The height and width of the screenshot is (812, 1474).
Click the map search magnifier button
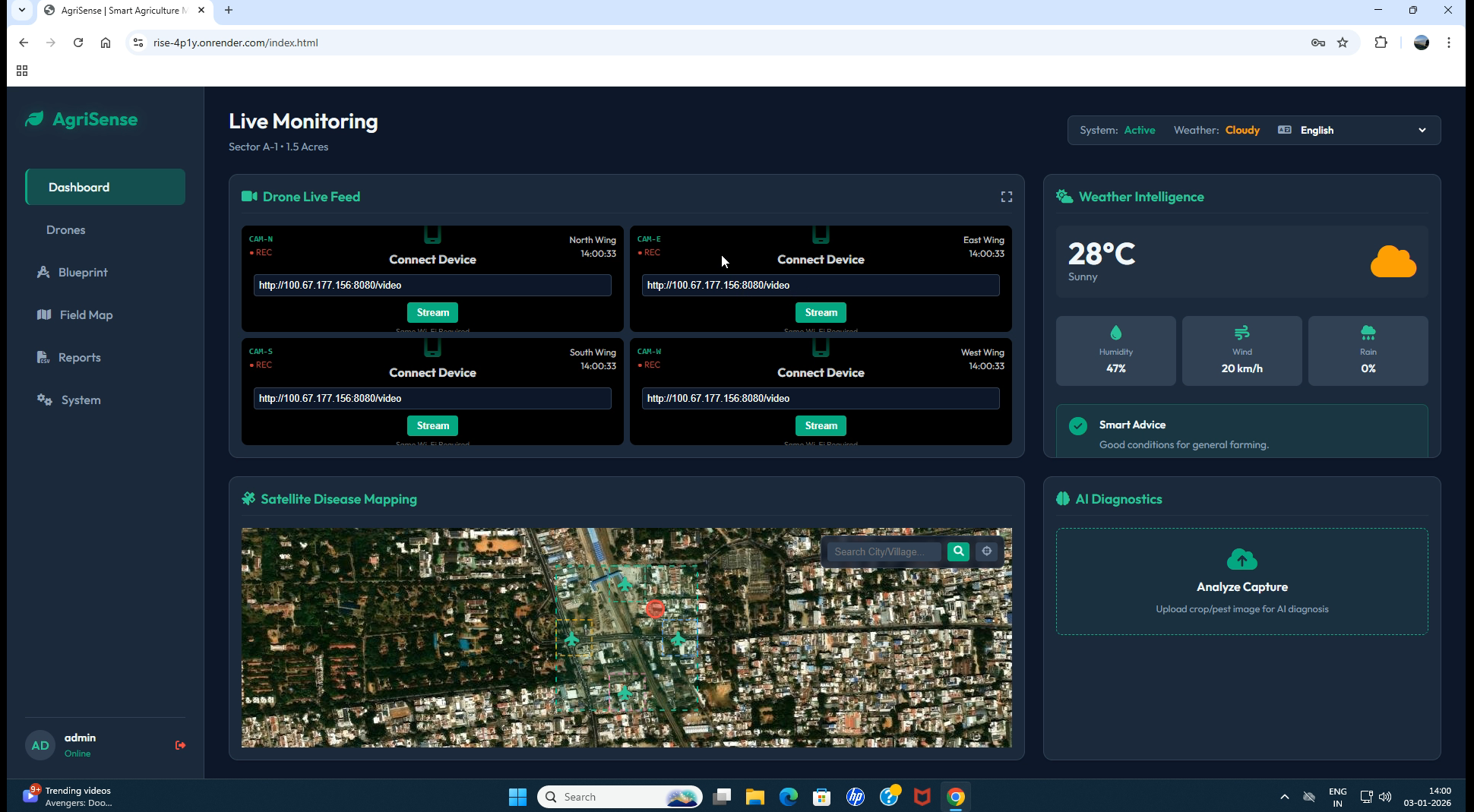958,551
